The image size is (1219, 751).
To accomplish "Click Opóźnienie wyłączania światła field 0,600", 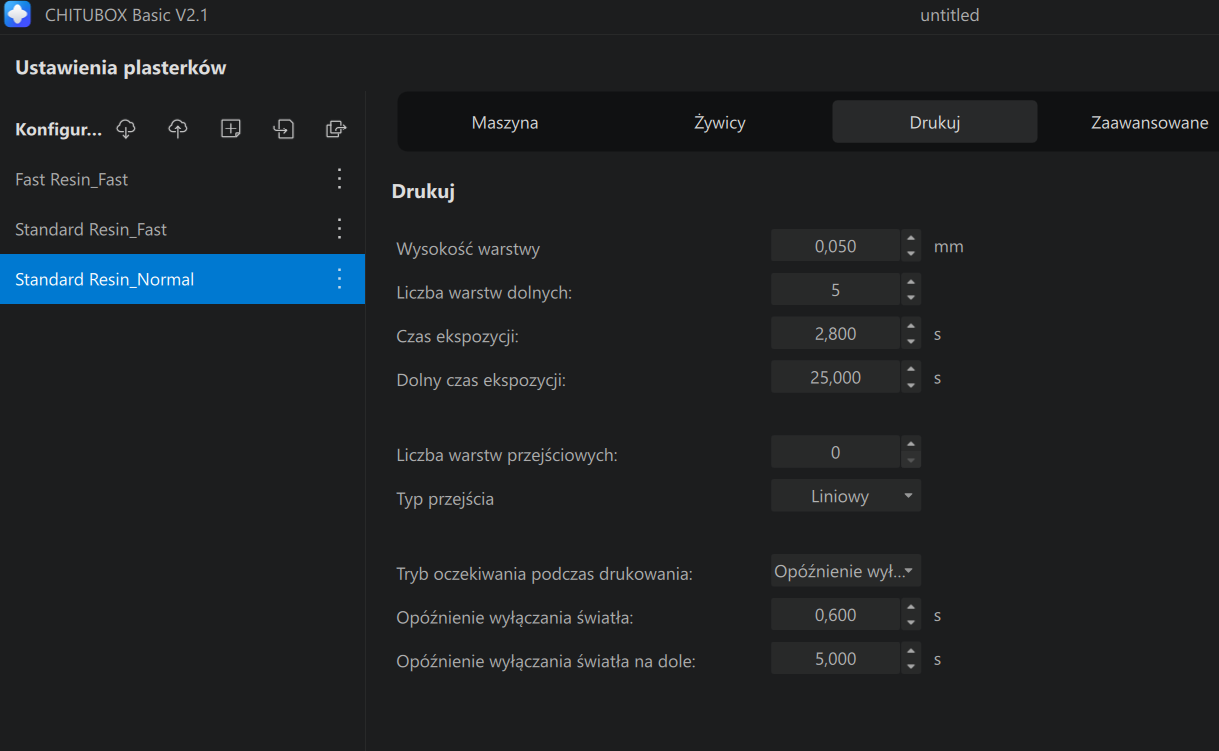I will pyautogui.click(x=836, y=615).
